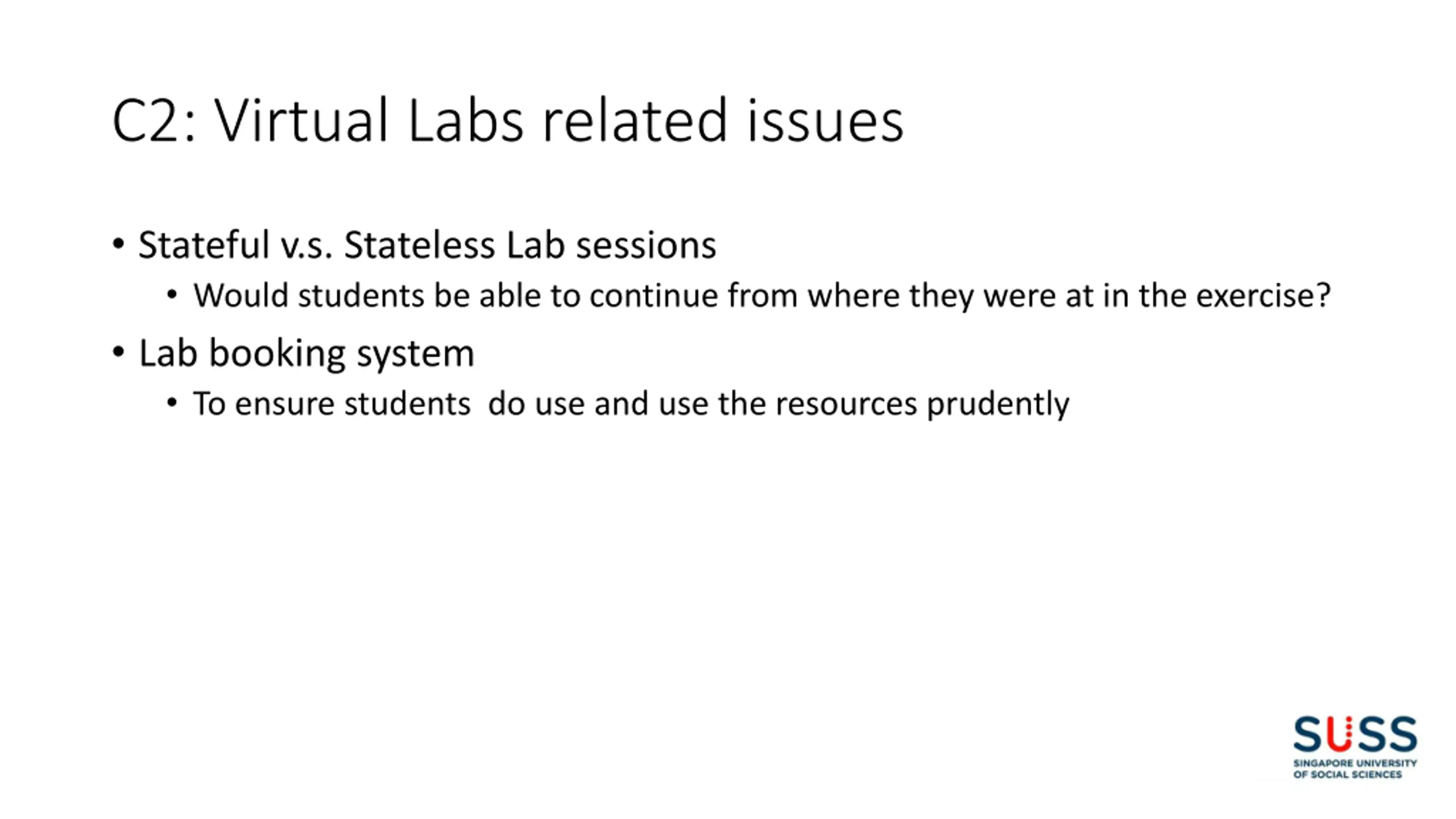
Task: Click the word 'resources' in the last line
Action: 846,404
